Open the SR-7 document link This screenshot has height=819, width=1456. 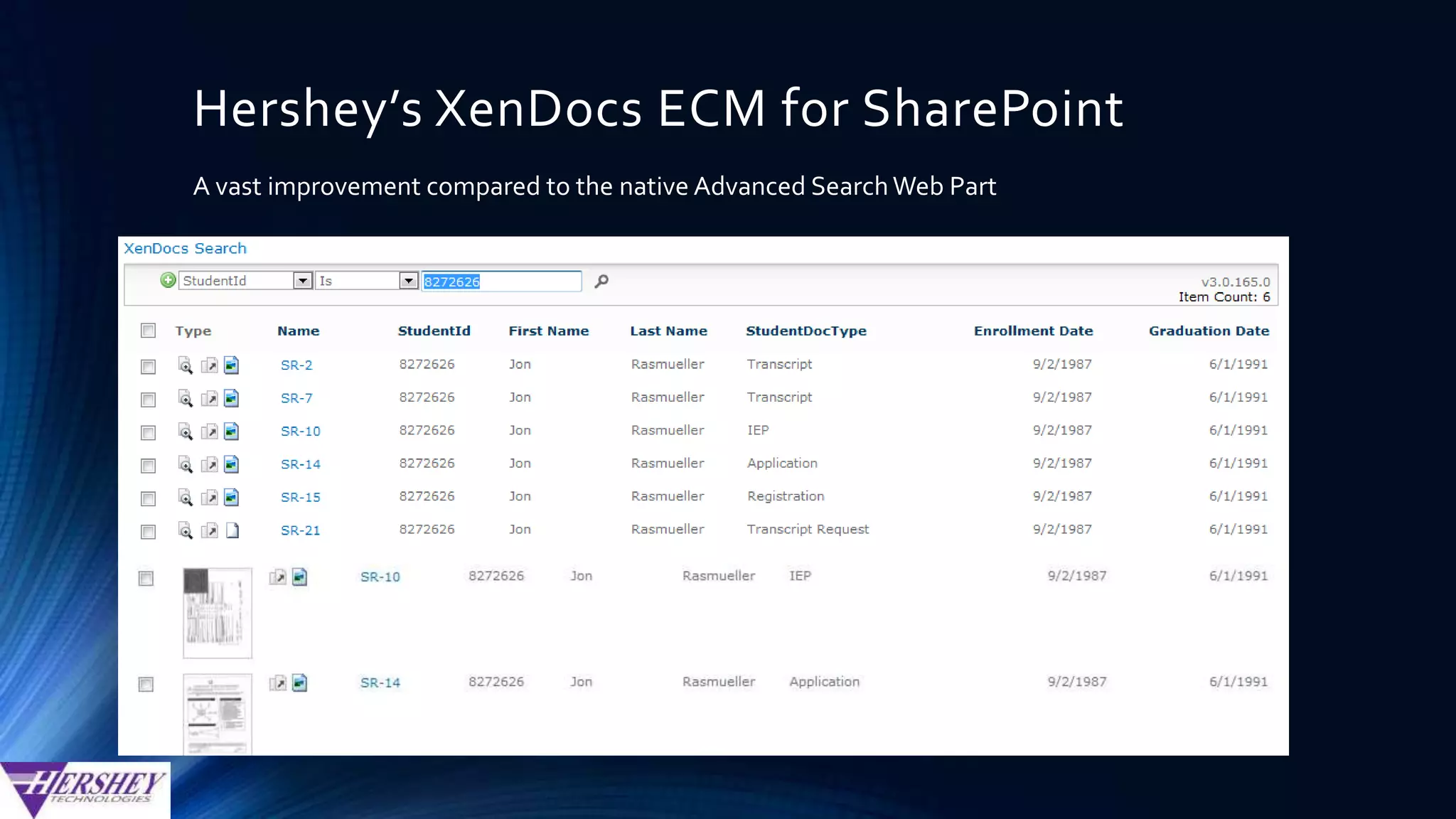(296, 398)
